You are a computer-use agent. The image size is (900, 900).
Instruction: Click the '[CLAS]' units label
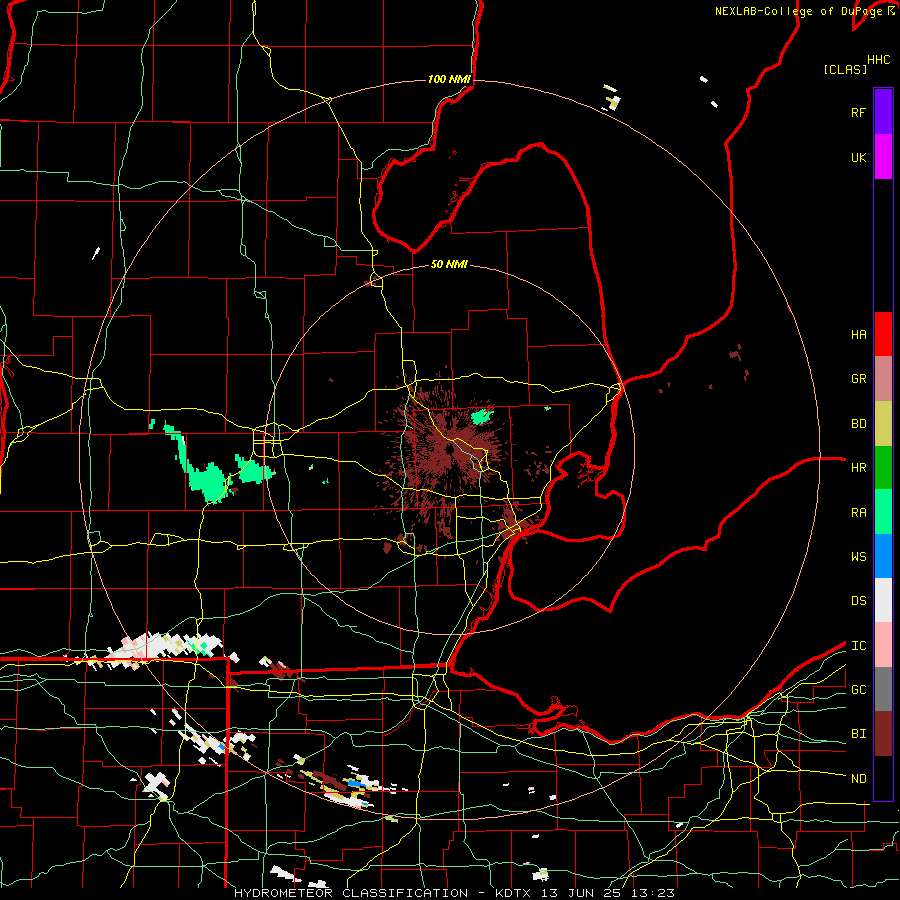coord(845,69)
